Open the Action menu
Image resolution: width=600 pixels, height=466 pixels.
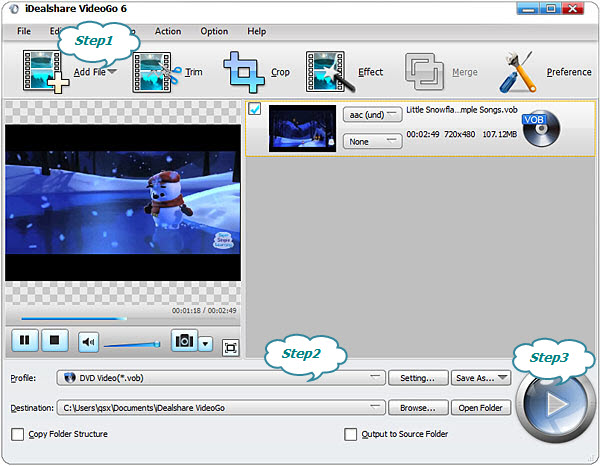(168, 31)
